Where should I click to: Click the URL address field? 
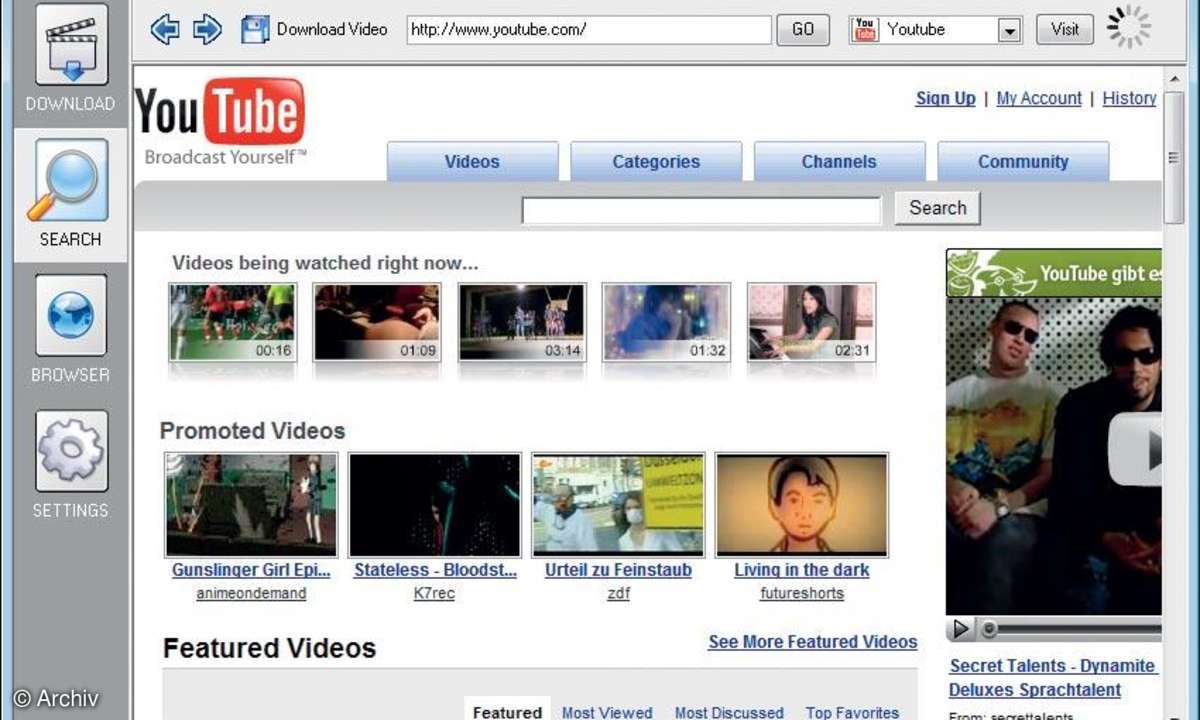(589, 29)
